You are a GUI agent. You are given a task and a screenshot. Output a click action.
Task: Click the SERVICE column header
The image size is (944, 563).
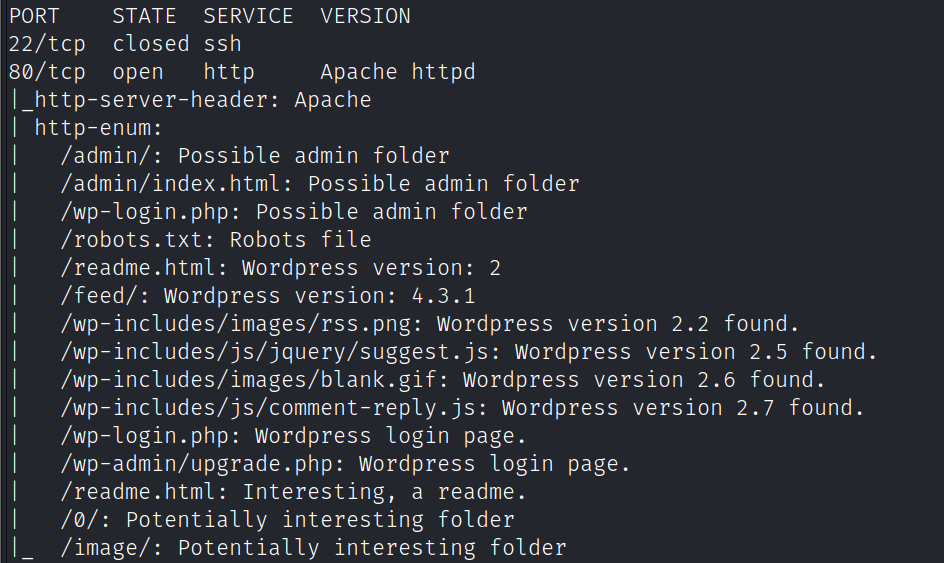[248, 16]
